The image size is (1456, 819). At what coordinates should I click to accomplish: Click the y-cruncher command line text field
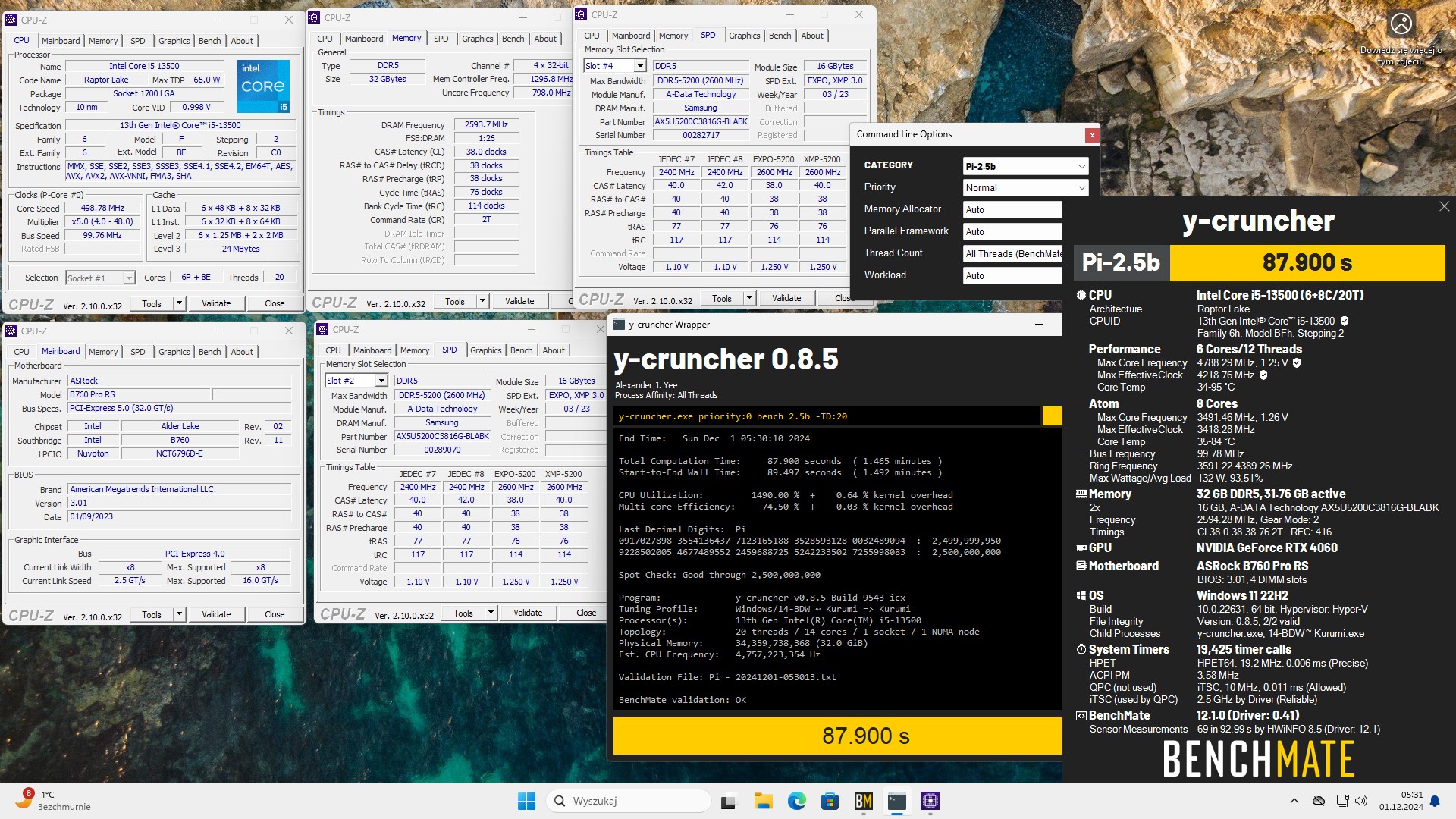(827, 416)
